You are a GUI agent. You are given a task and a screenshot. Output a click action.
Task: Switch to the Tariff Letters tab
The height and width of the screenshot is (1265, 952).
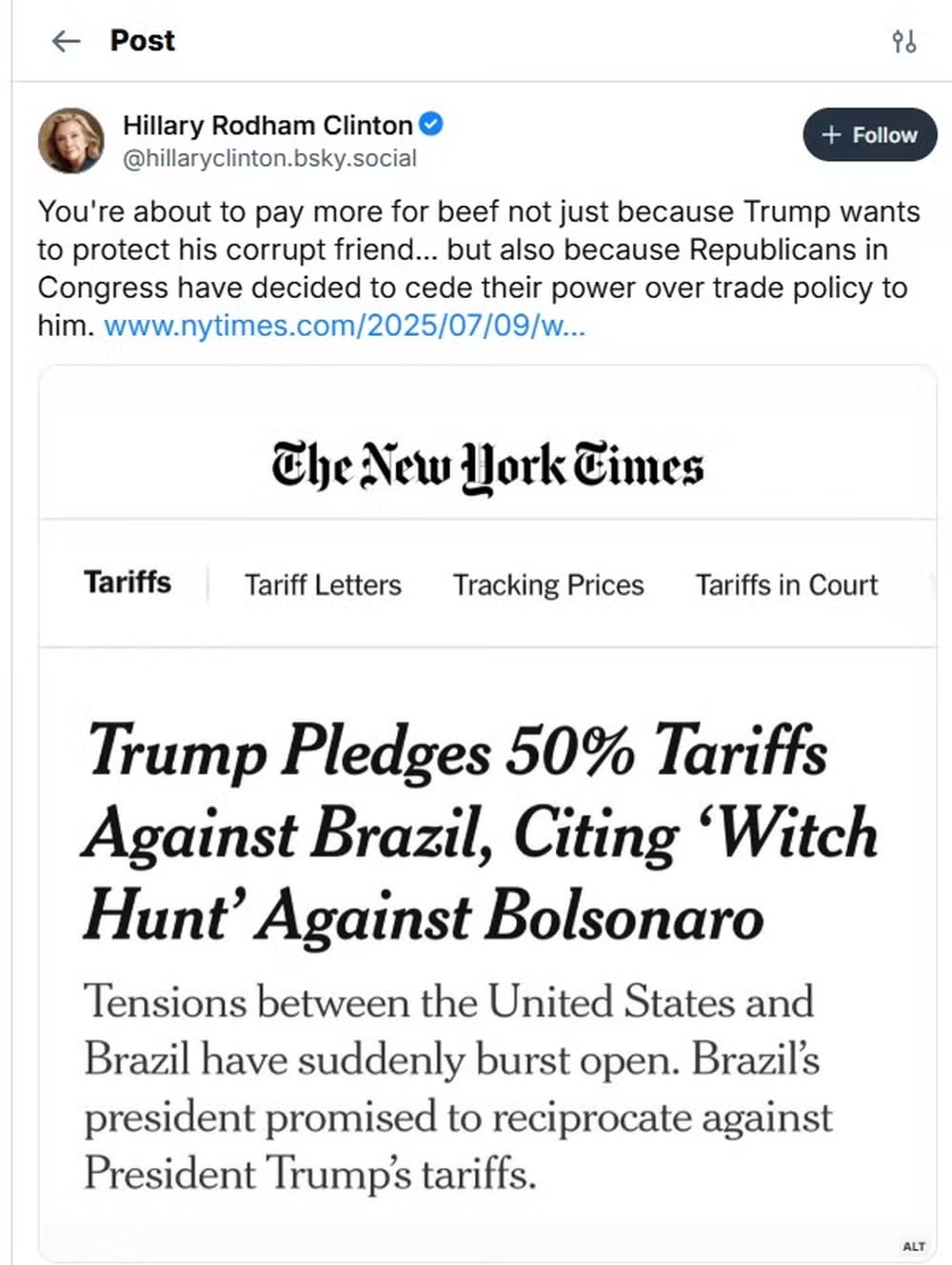pos(323,584)
